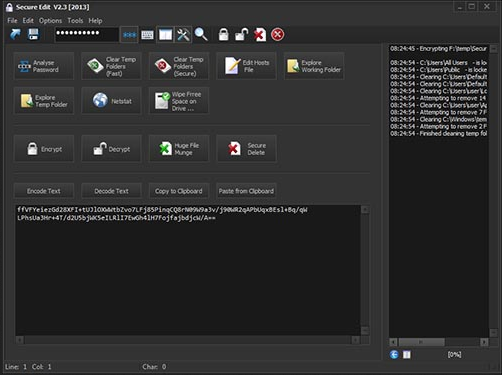
Task: Click the 'Char: 0' status bar entry
Action: coord(154,367)
